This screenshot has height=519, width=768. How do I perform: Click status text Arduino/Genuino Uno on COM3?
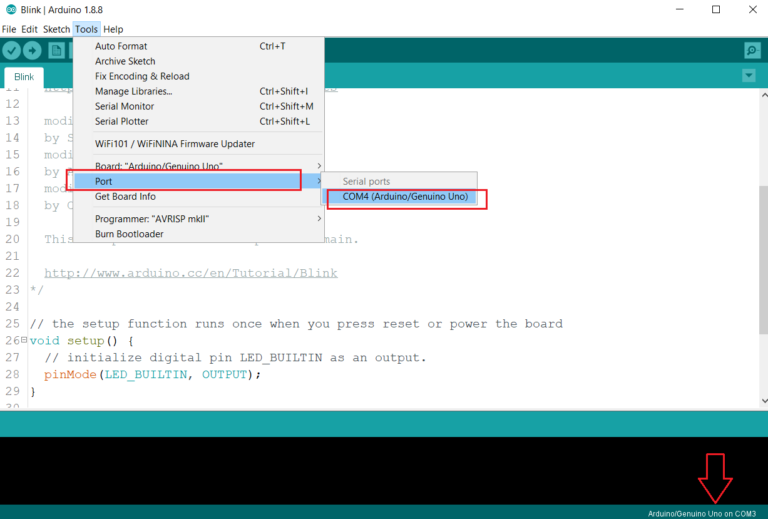701,514
